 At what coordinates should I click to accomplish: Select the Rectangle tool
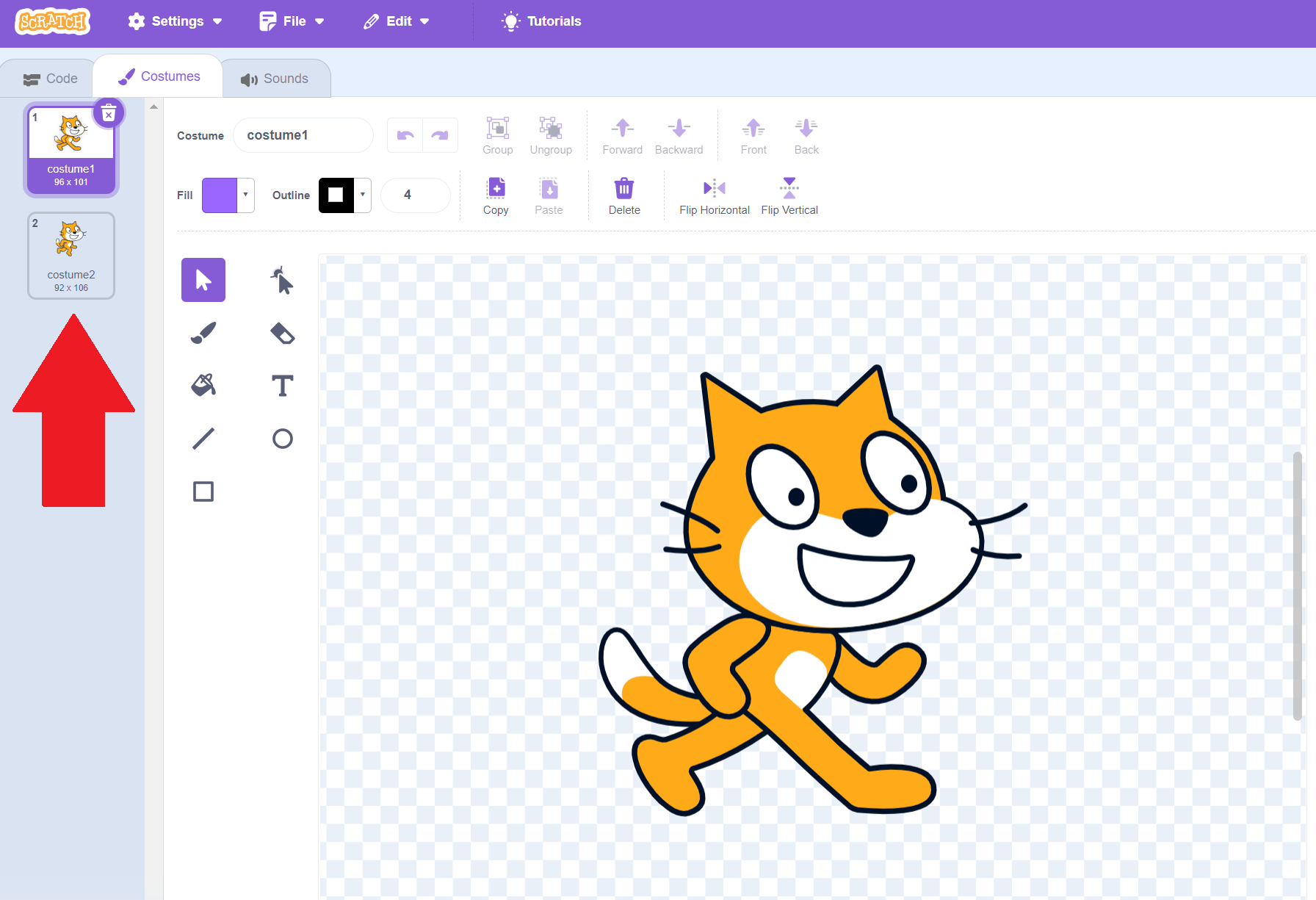(203, 492)
